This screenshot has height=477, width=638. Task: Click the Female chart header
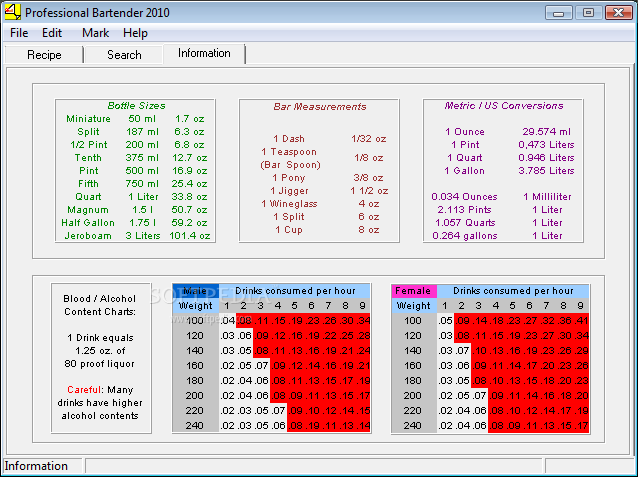[x=413, y=291]
